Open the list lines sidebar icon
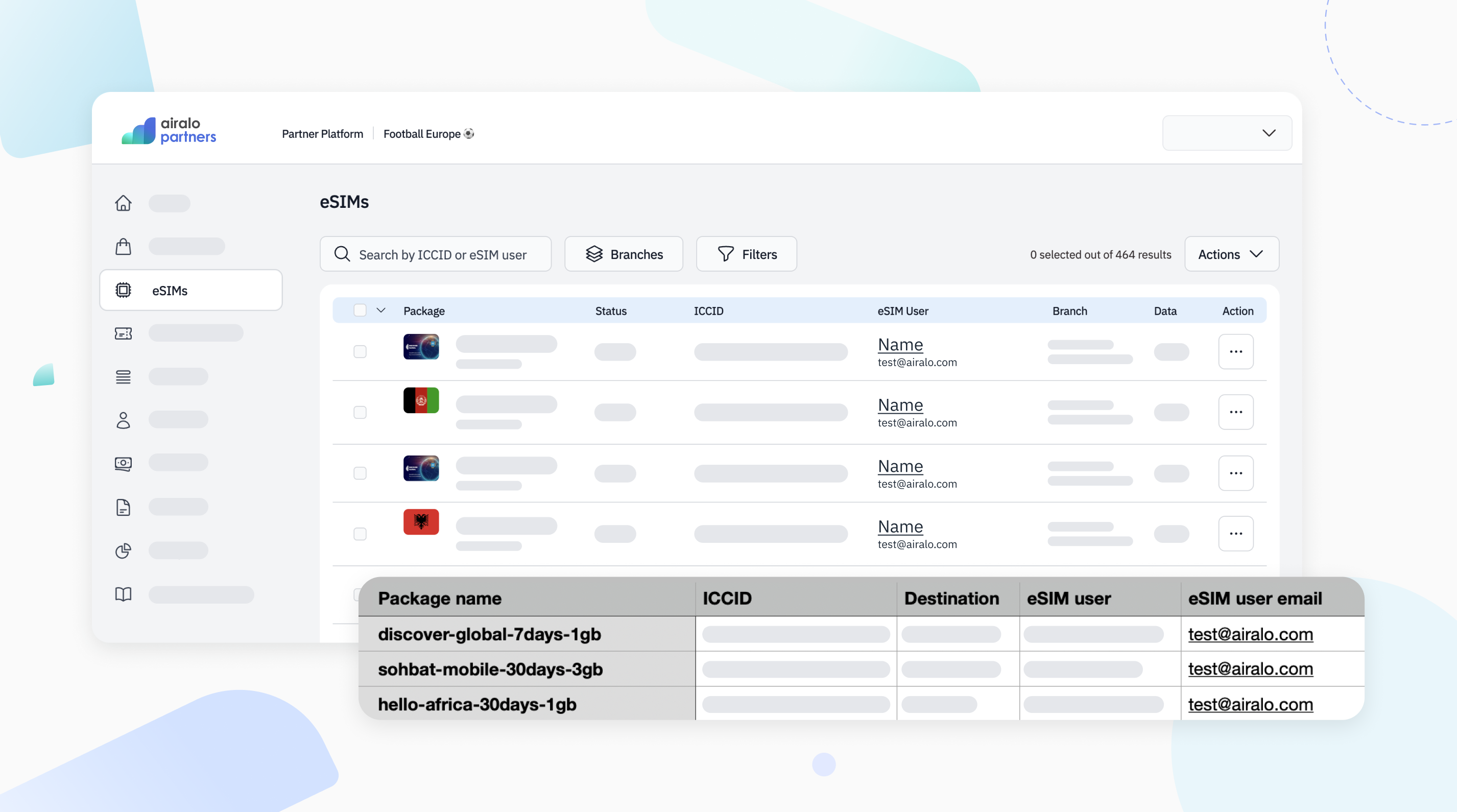The image size is (1457, 812). [x=123, y=376]
